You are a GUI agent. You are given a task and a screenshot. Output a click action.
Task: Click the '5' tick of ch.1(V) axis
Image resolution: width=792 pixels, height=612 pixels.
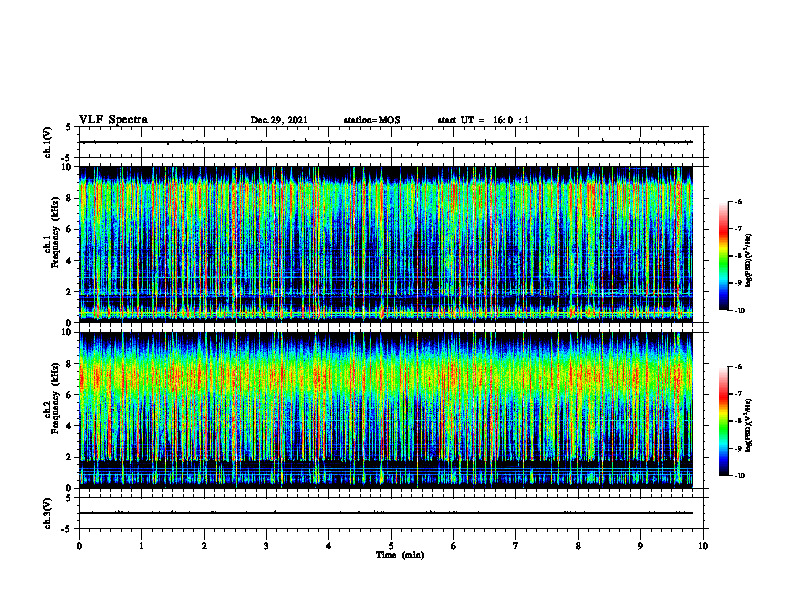tap(69, 127)
